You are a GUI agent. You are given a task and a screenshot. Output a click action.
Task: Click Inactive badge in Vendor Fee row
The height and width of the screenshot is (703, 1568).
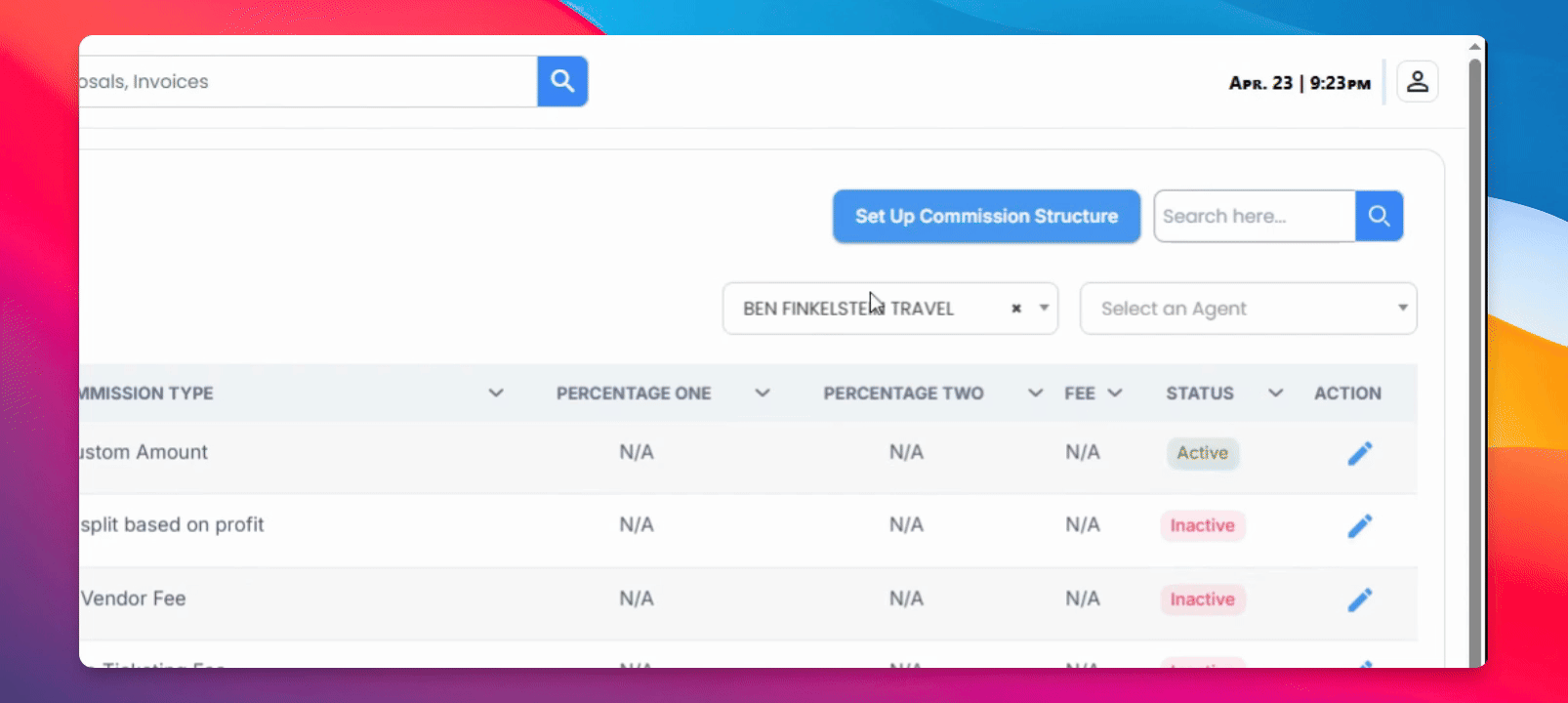pyautogui.click(x=1202, y=600)
